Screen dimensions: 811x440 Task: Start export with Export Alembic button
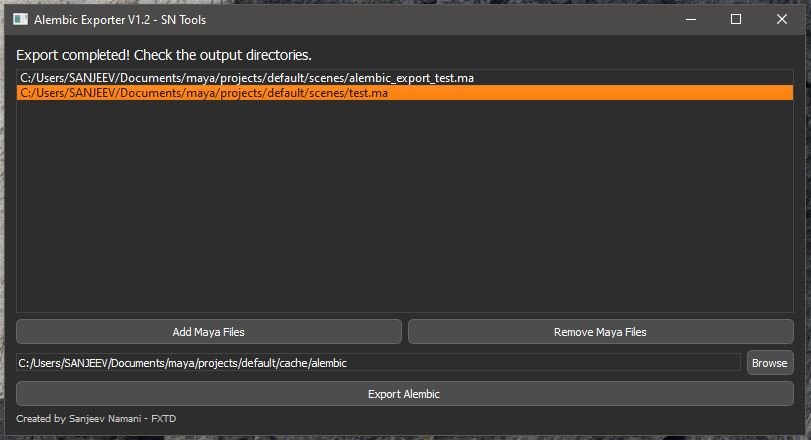(404, 394)
